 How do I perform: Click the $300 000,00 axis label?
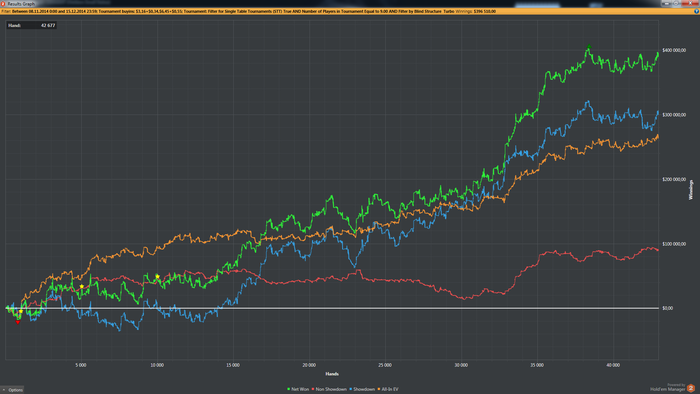[x=674, y=115]
